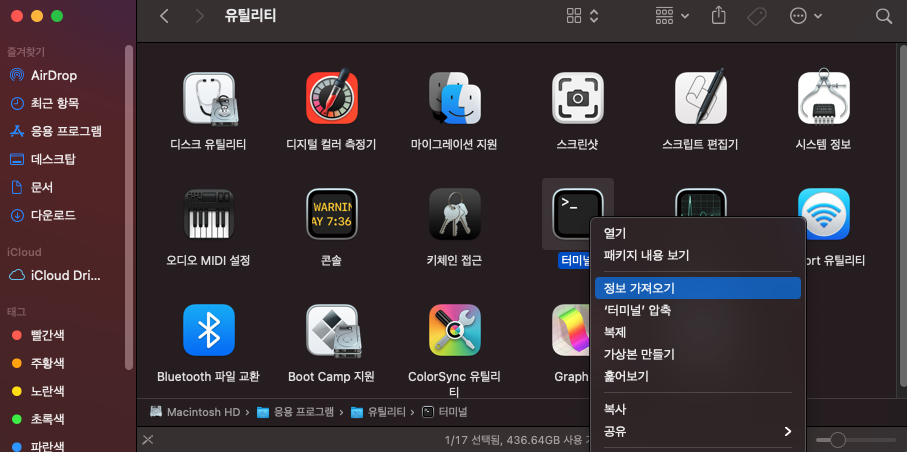Select the ColorSync Utility (유틸리티) icon
The height and width of the screenshot is (452, 907).
coord(455,330)
